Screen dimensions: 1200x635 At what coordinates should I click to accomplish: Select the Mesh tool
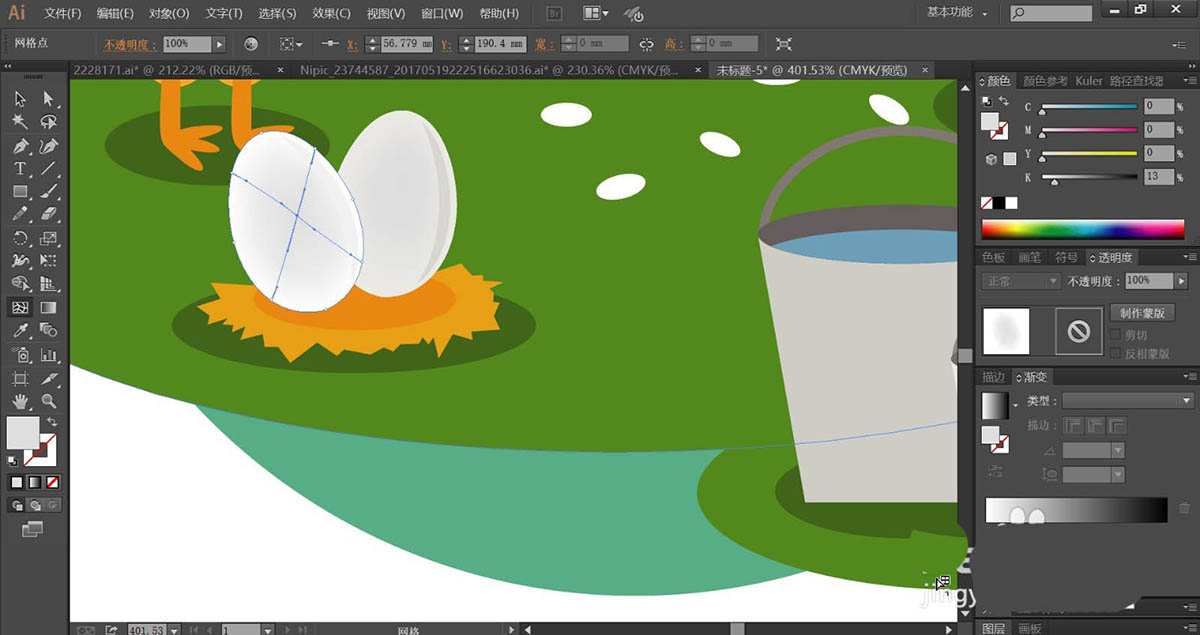pos(20,308)
